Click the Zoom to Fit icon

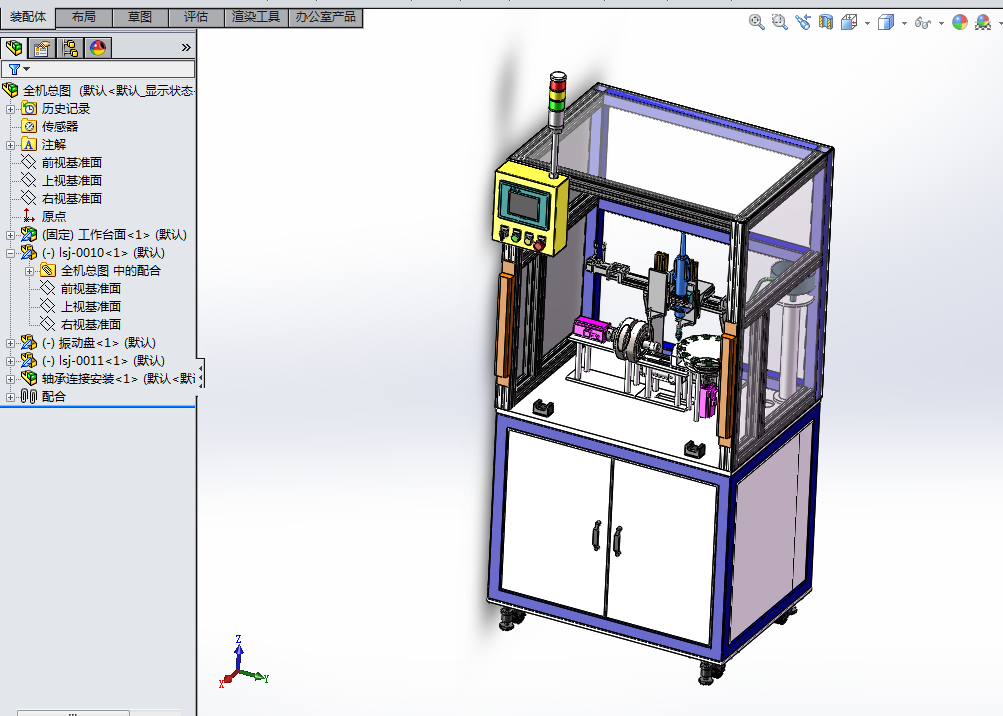pos(757,22)
